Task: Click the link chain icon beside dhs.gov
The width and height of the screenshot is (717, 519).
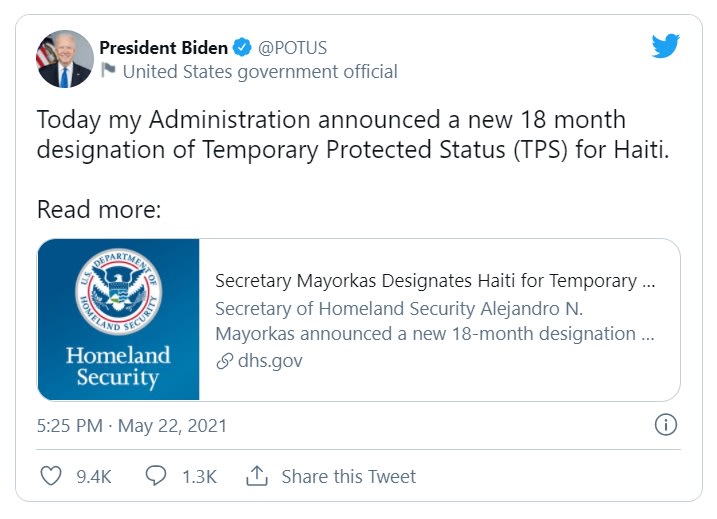Action: [224, 361]
